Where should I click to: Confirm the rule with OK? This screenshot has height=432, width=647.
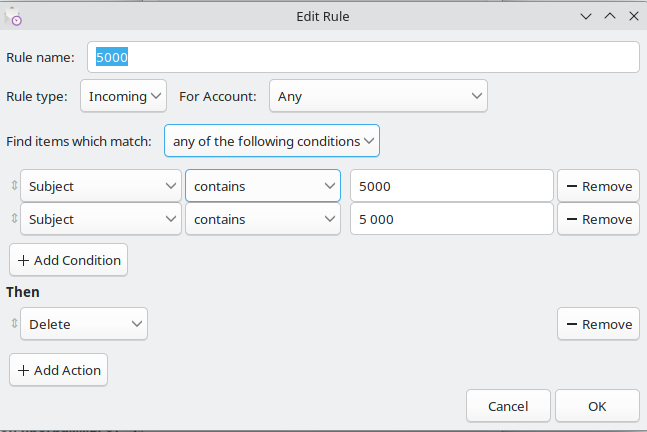[x=597, y=406]
